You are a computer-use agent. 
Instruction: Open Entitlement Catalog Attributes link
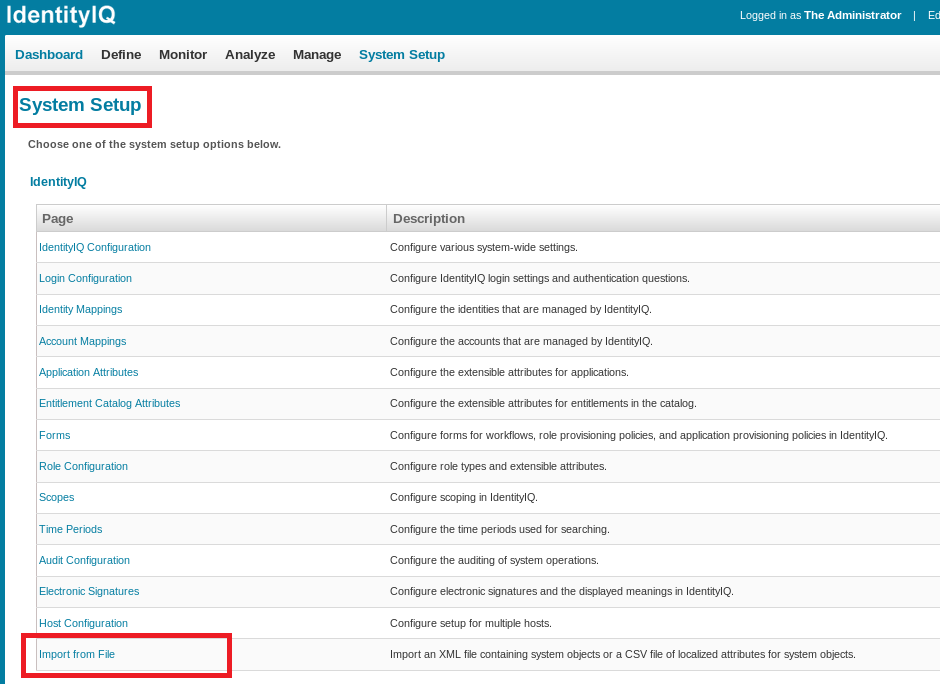pos(109,403)
